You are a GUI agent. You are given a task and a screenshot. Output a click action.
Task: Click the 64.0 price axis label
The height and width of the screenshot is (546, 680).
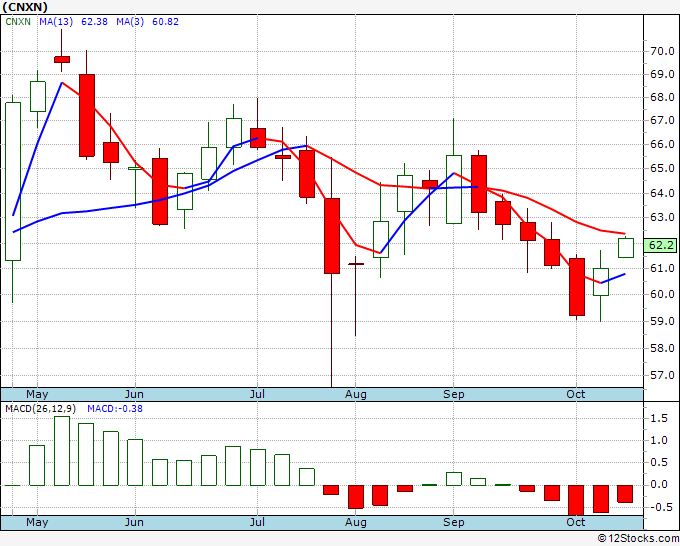click(x=662, y=193)
